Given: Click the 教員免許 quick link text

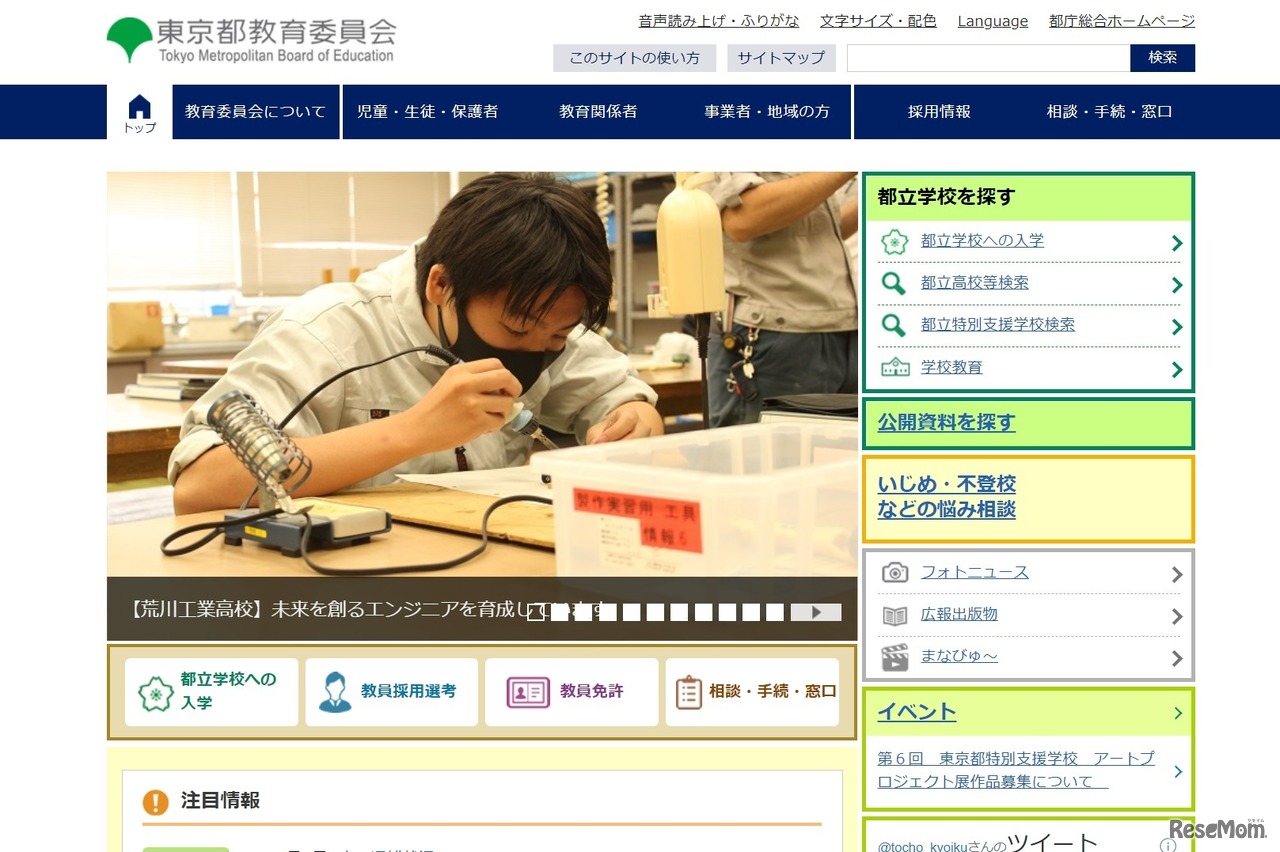Looking at the screenshot, I should (x=592, y=691).
